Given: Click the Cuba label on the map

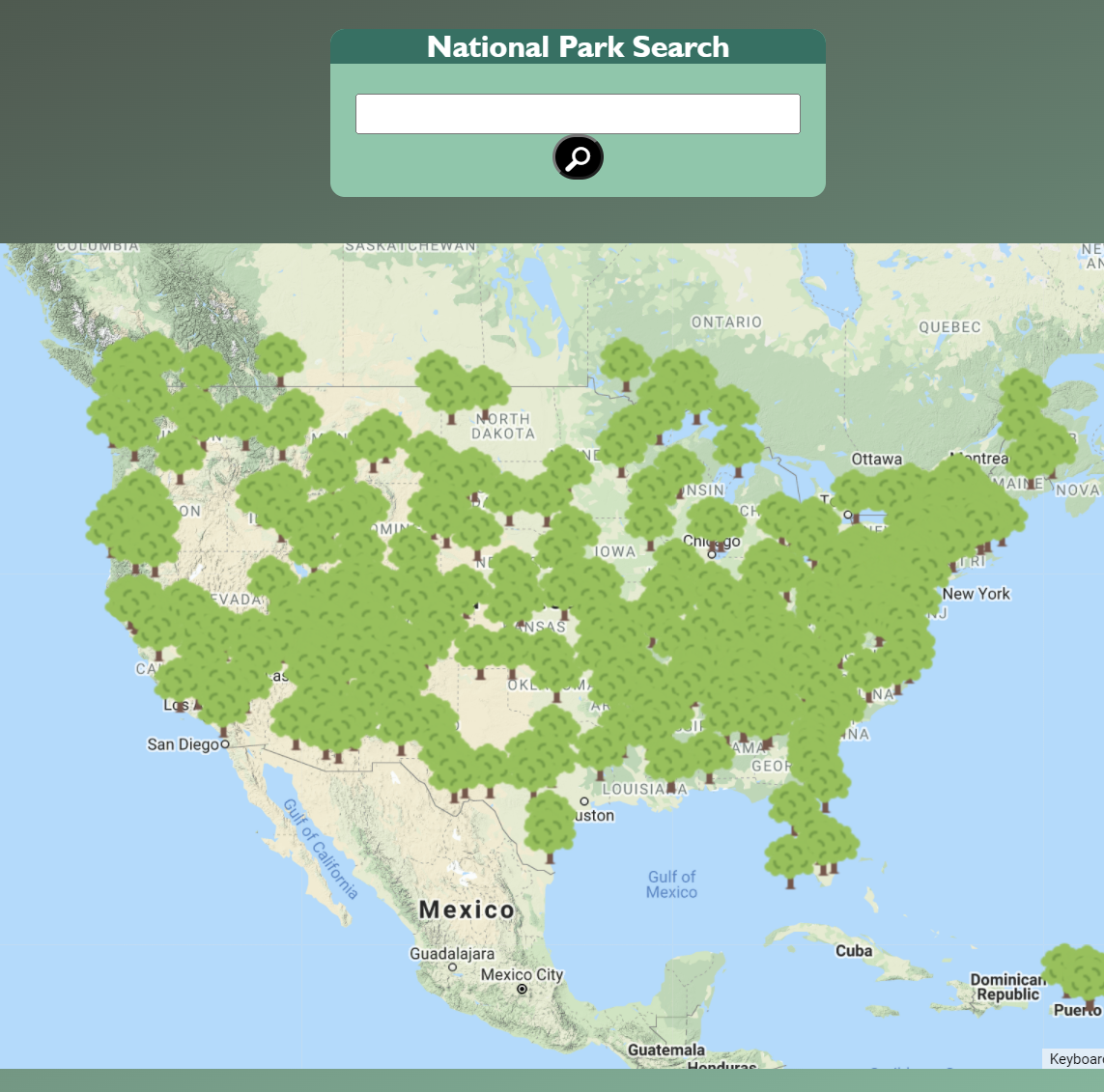Looking at the screenshot, I should click(854, 951).
